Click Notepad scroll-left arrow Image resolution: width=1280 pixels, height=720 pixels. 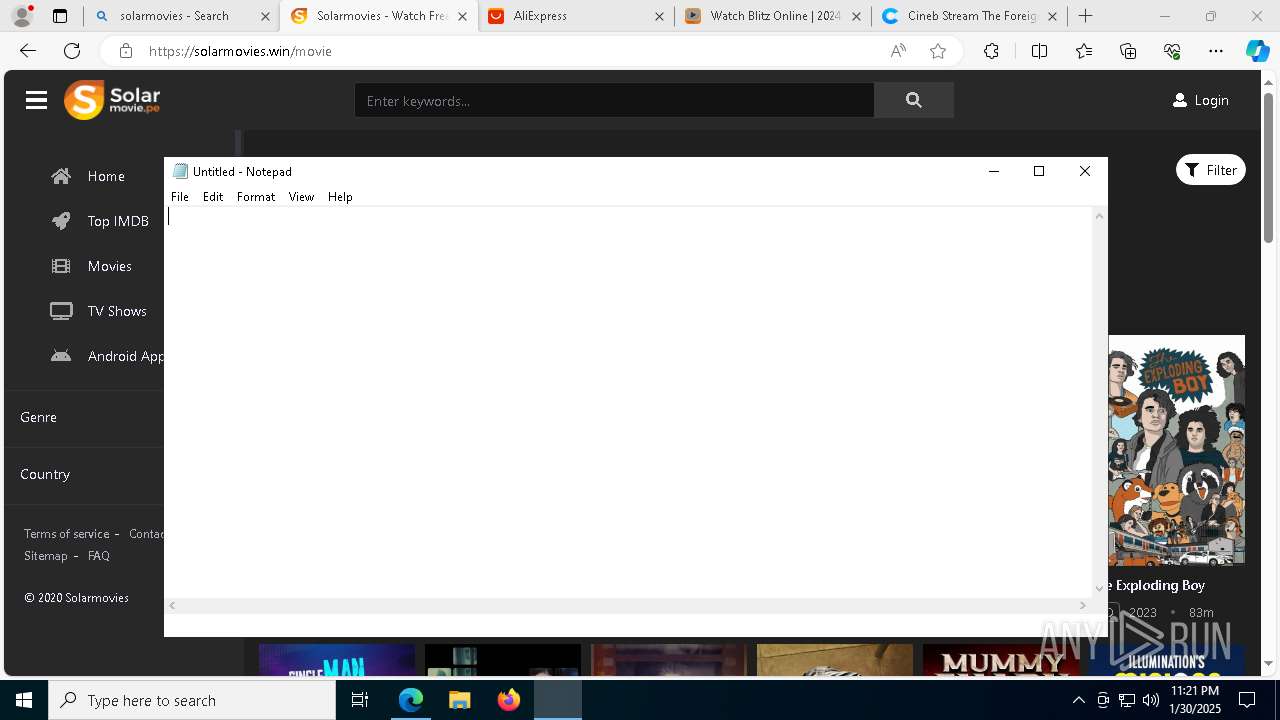coord(173,605)
